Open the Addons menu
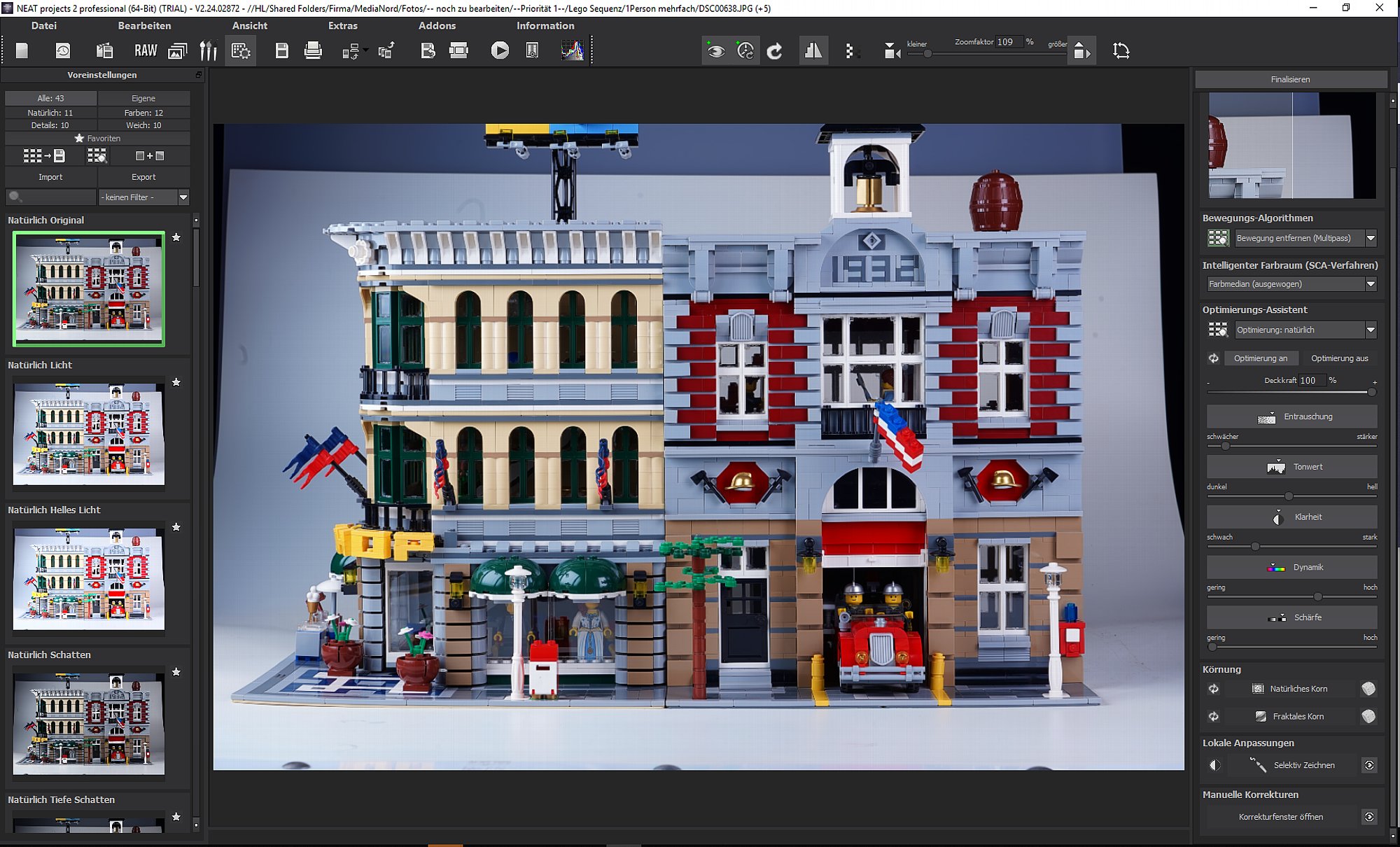This screenshot has height=847, width=1400. click(437, 26)
